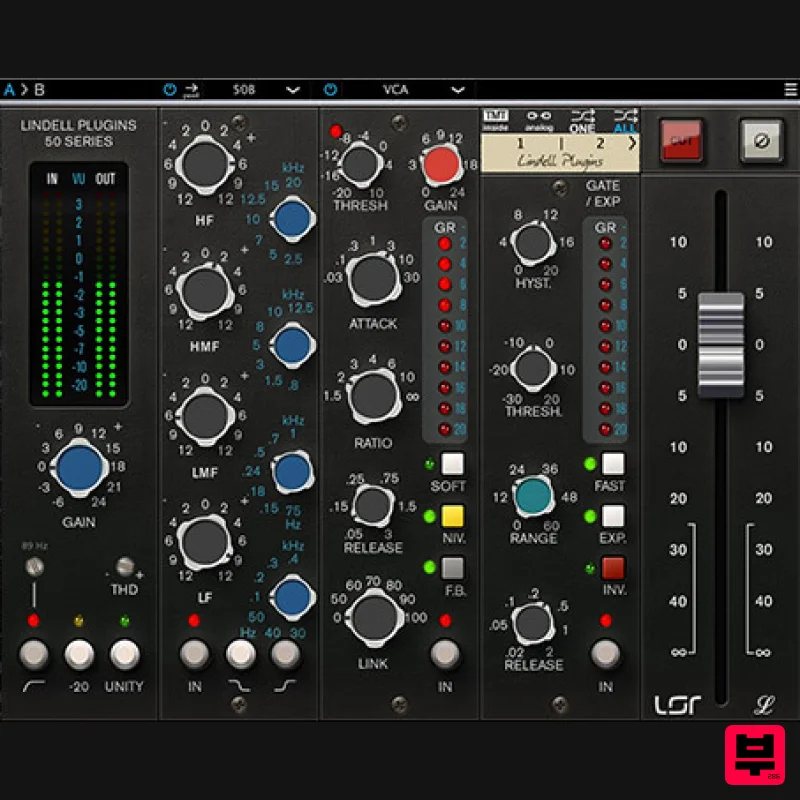The height and width of the screenshot is (800, 800).
Task: Click the gate HYST. knob
Action: (x=533, y=243)
